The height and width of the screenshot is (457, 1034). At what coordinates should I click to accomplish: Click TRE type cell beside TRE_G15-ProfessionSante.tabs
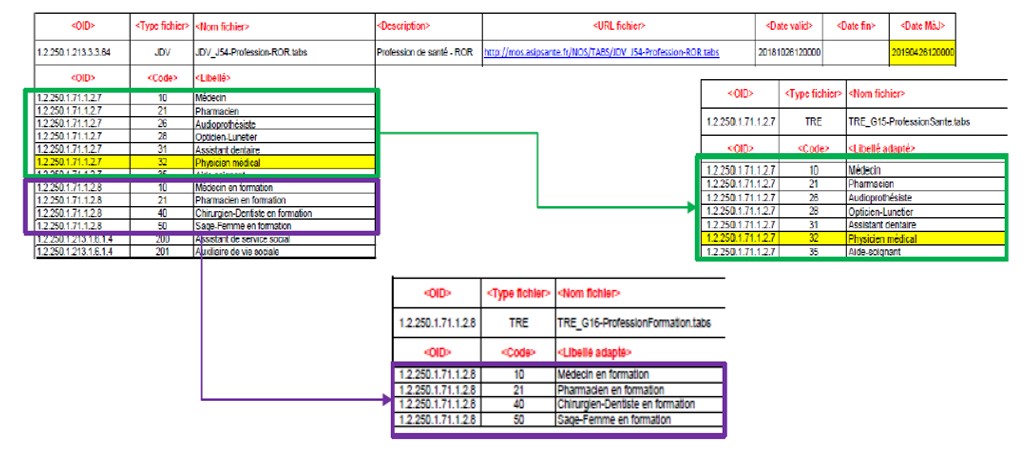[812, 122]
